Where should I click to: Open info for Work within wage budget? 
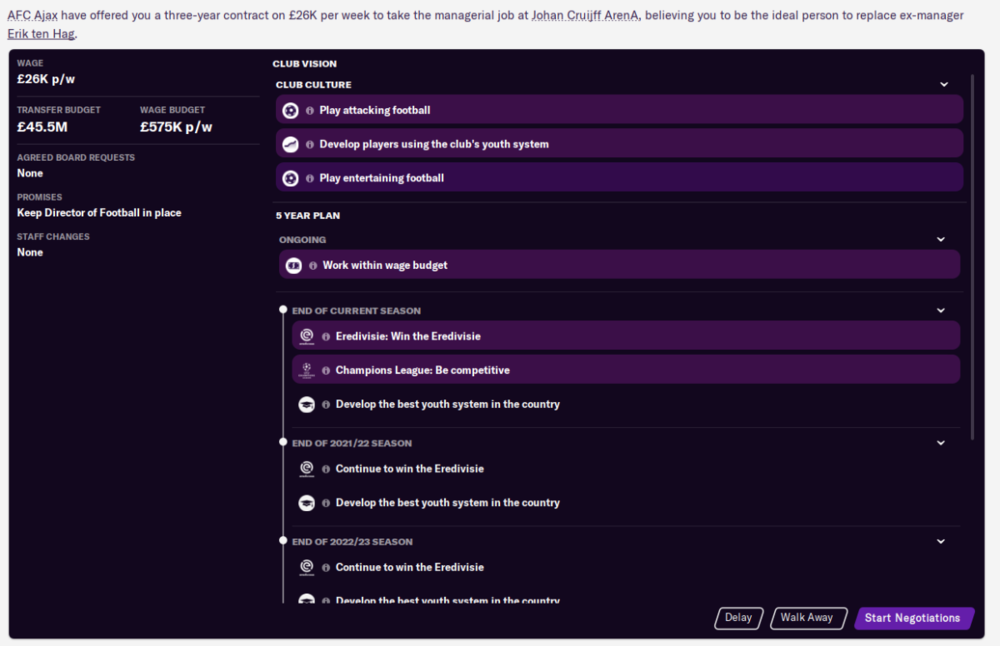pos(313,265)
